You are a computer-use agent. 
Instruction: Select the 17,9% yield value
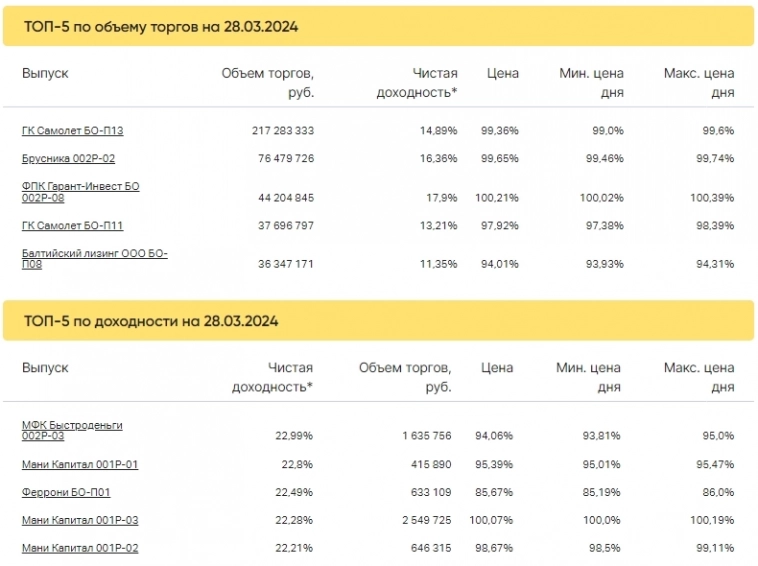point(441,198)
